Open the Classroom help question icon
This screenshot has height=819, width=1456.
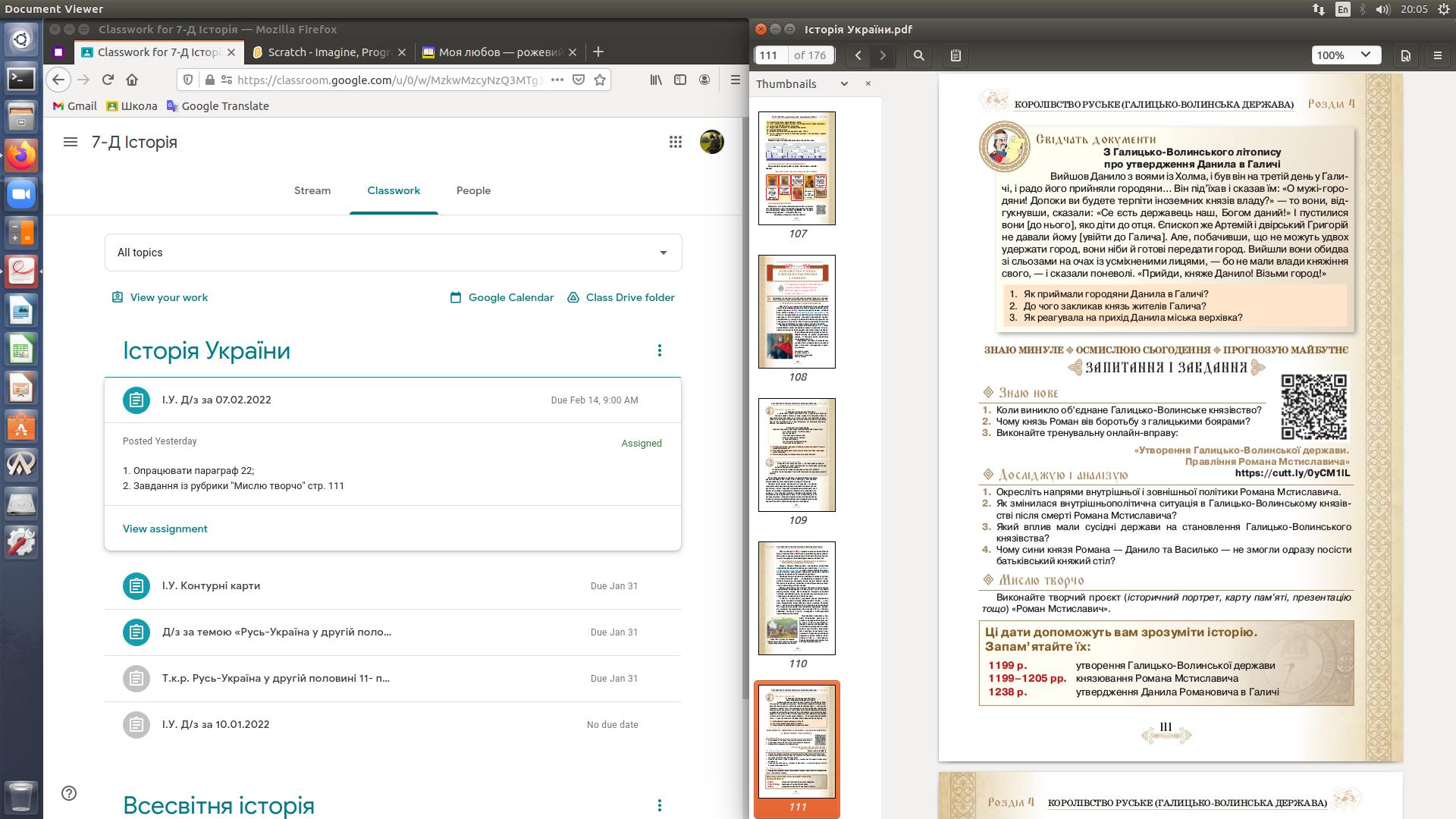coord(69,793)
